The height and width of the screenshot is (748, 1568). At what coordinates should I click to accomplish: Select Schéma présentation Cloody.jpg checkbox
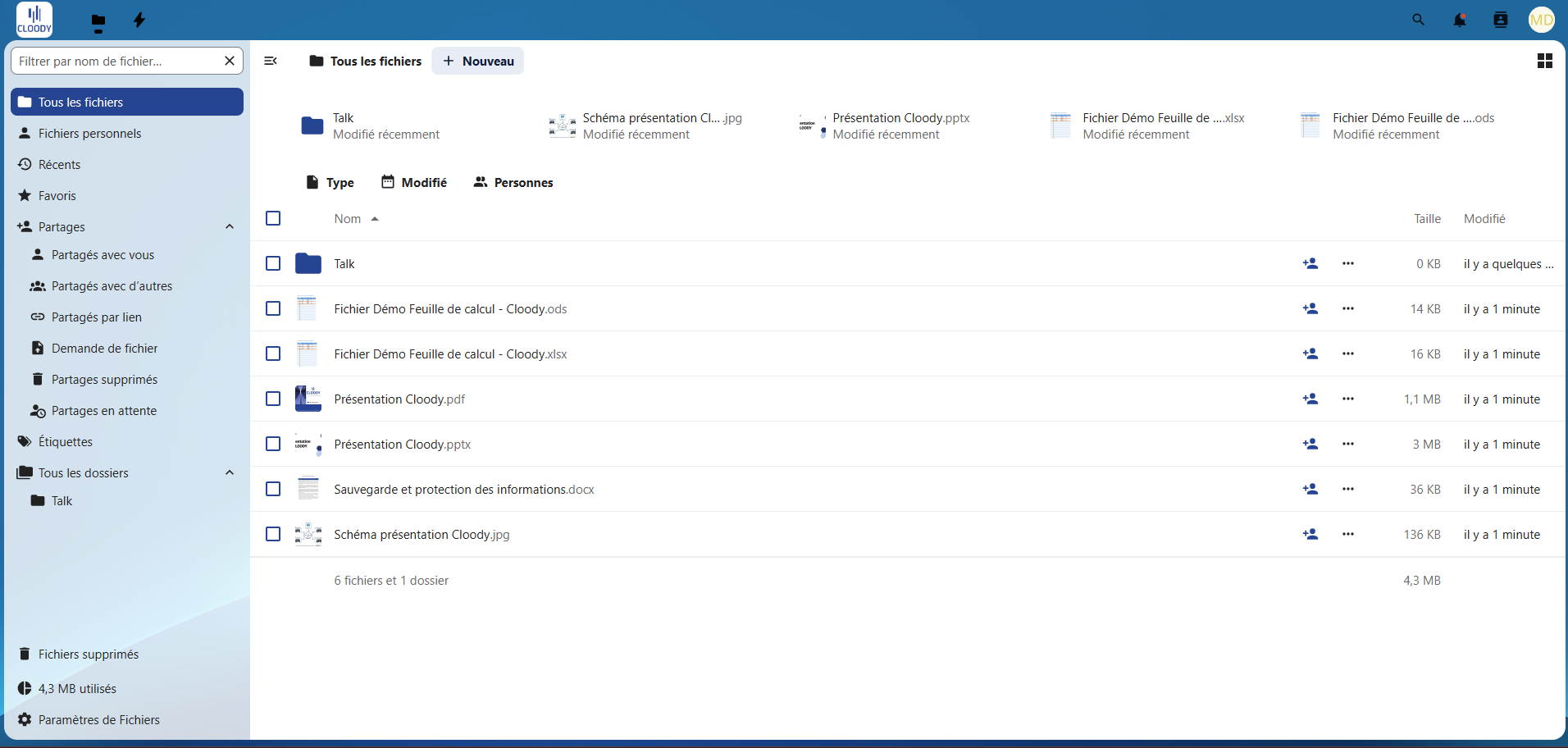[x=273, y=534]
